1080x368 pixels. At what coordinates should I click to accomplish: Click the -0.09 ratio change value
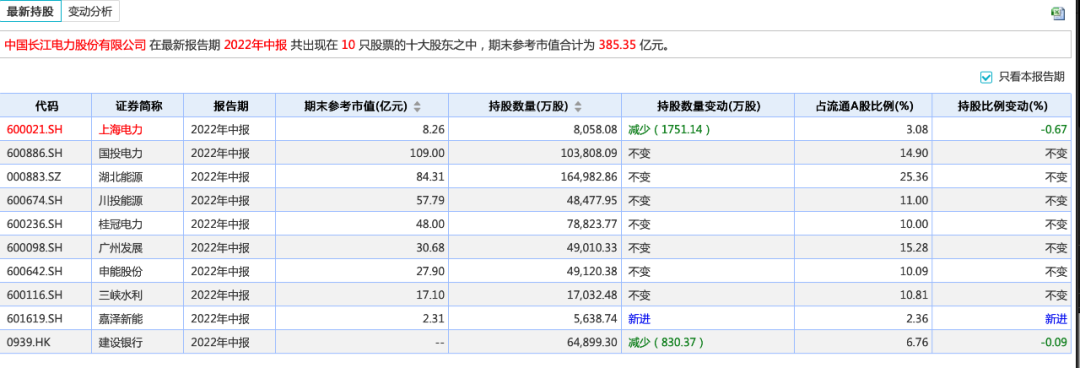point(1055,342)
